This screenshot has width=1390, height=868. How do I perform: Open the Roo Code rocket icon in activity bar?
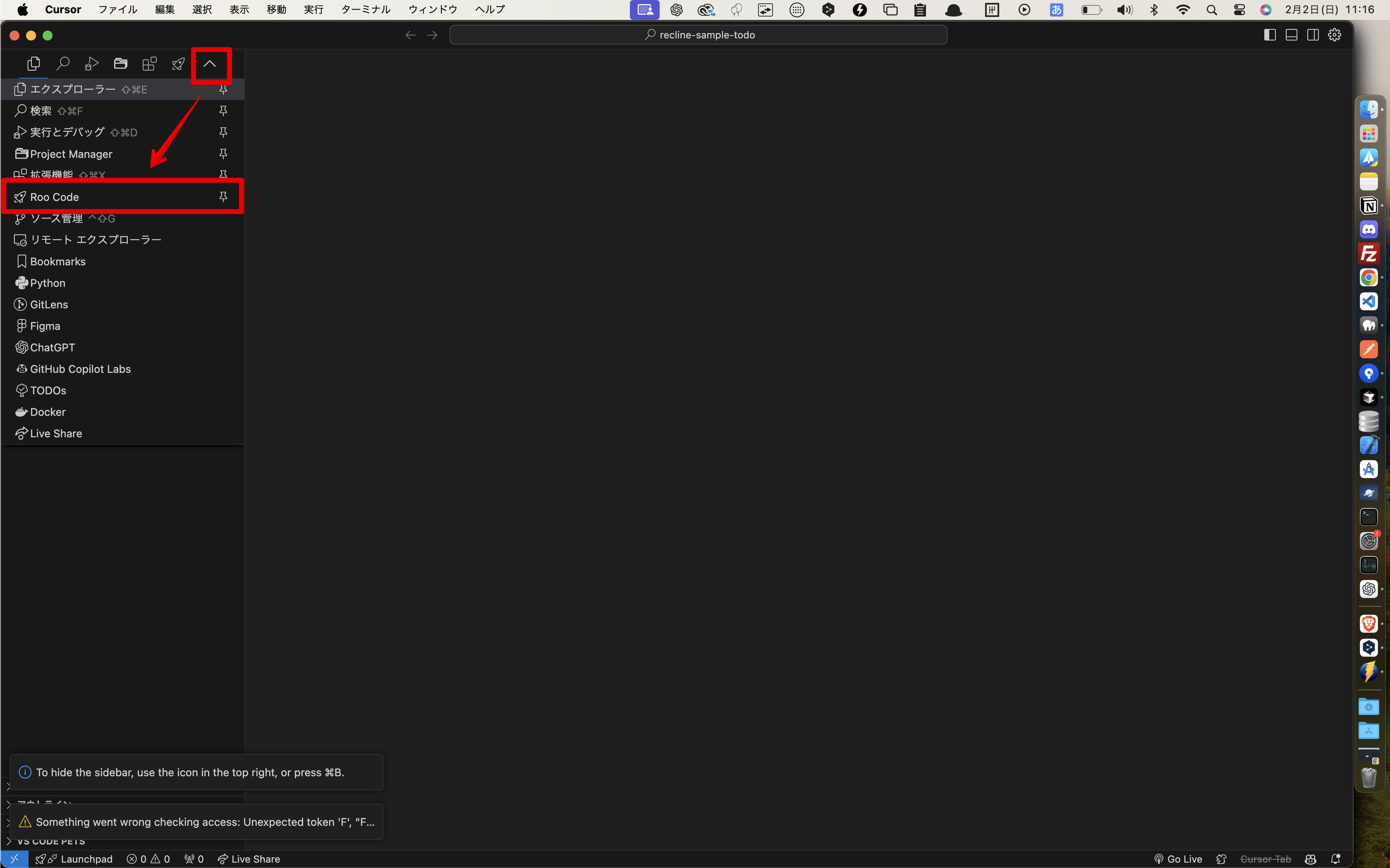click(179, 64)
